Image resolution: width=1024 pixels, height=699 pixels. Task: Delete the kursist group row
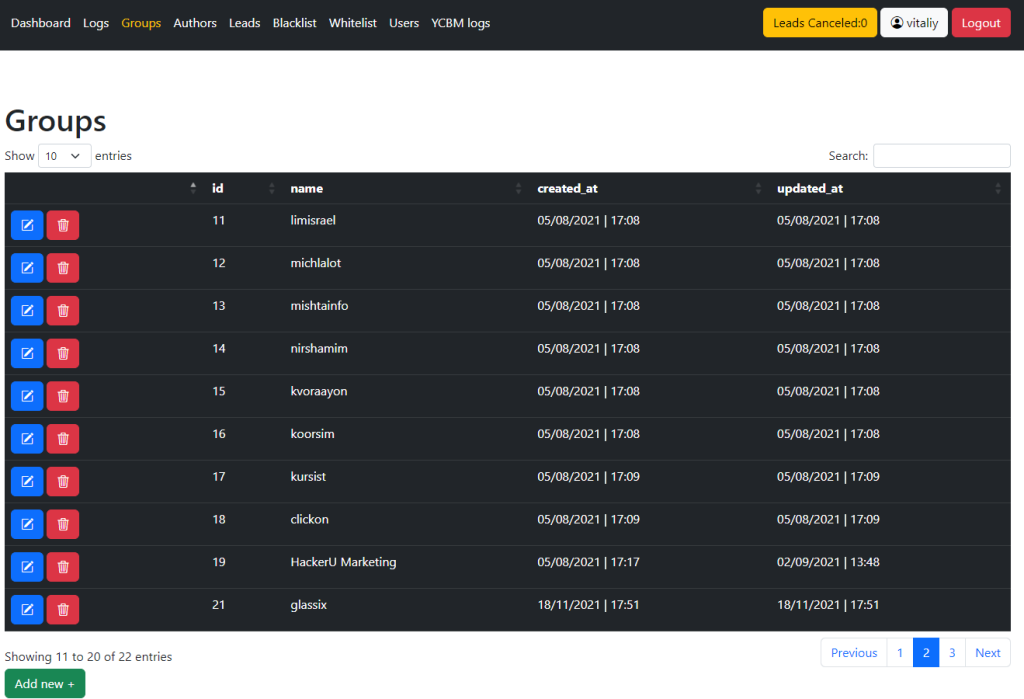click(63, 482)
